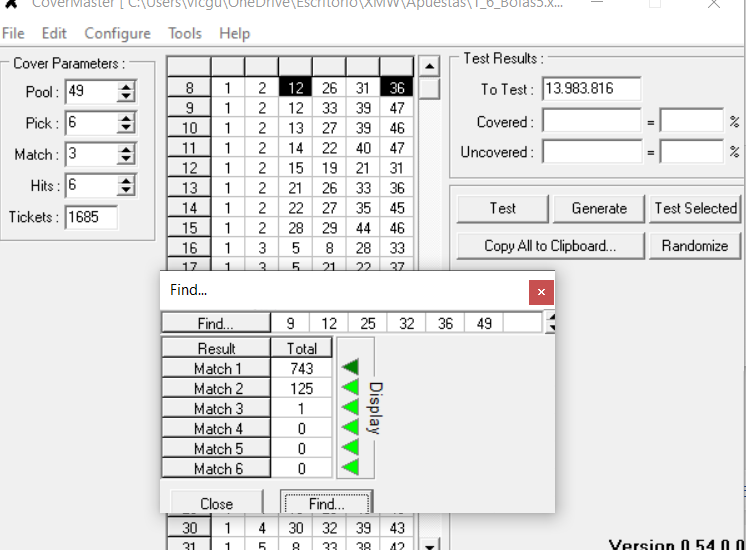
Task: Open the Edit menu
Action: coord(54,33)
